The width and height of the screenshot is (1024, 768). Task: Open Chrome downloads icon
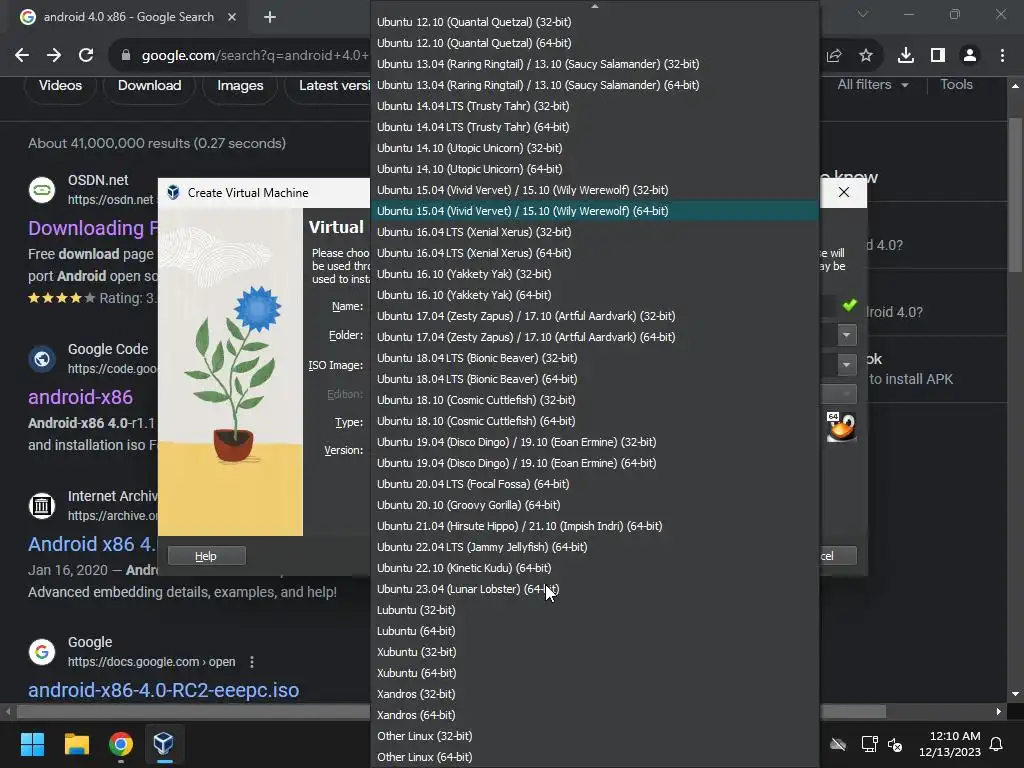point(906,56)
